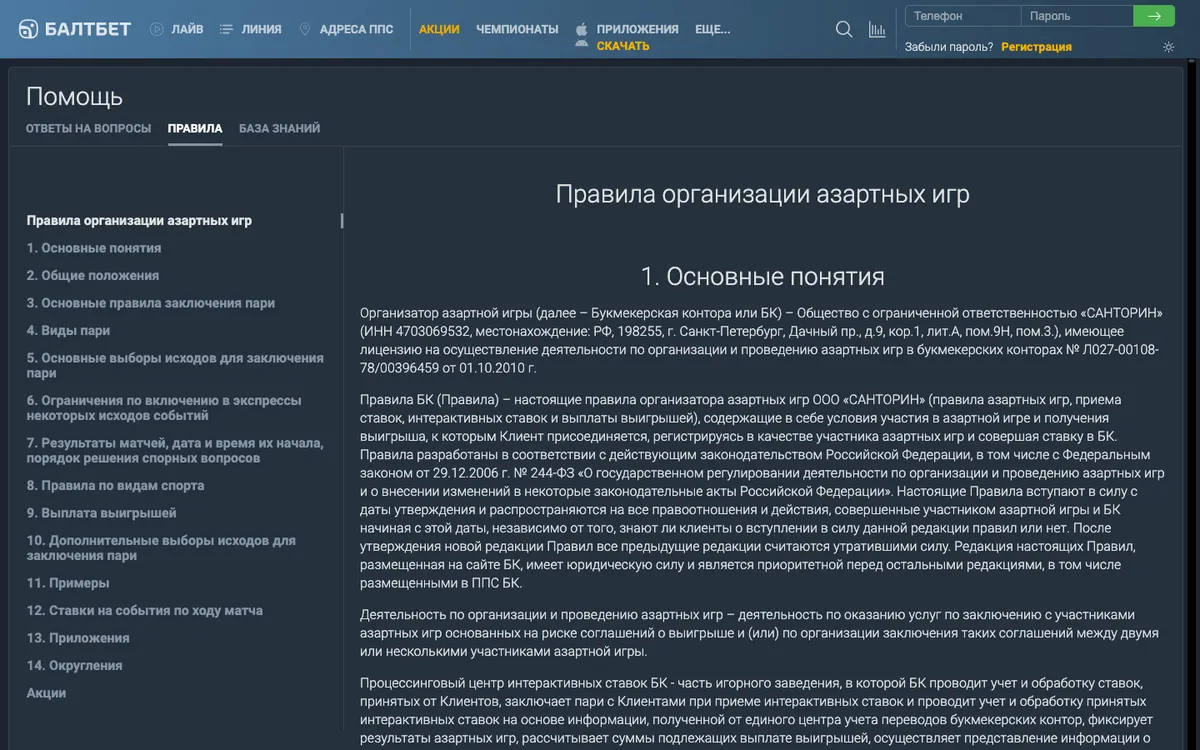The image size is (1200, 750).
Task: Open the Акции menu item in the header
Action: (x=439, y=29)
